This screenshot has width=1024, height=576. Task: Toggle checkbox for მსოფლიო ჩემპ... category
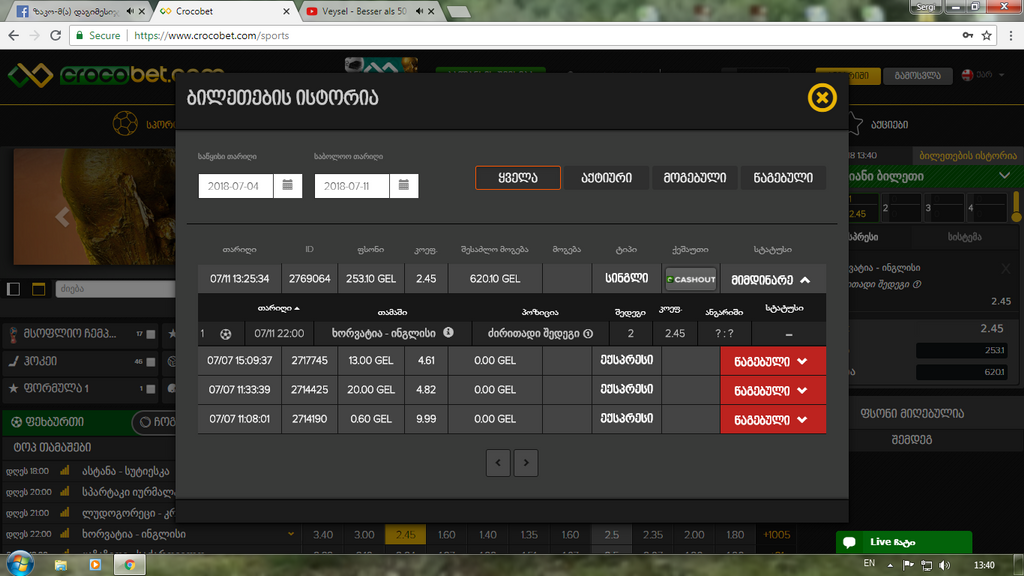pos(151,334)
